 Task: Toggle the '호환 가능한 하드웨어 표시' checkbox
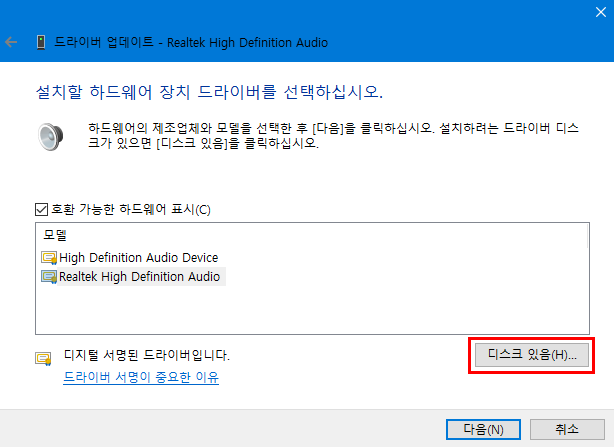(x=41, y=209)
